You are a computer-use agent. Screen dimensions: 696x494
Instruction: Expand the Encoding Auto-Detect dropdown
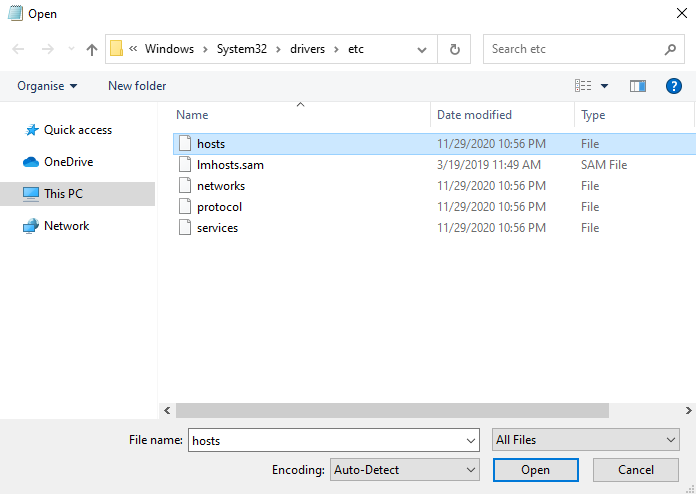tap(404, 470)
